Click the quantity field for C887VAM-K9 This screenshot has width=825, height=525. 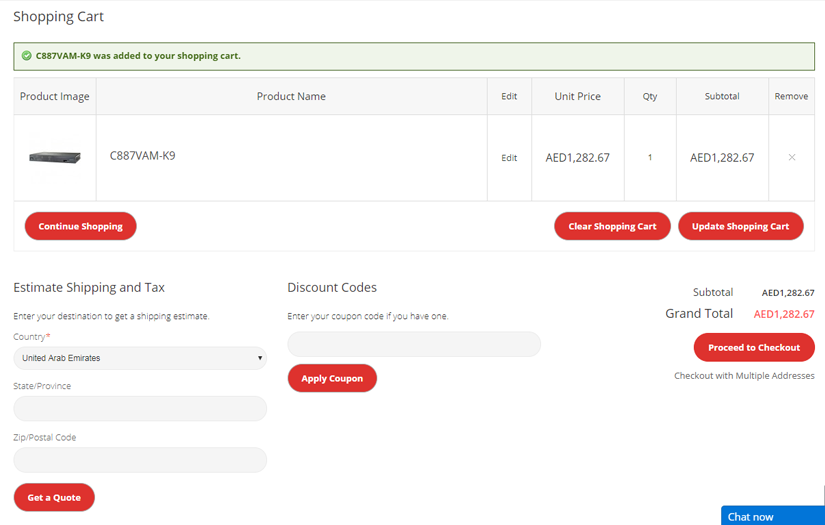(x=650, y=158)
